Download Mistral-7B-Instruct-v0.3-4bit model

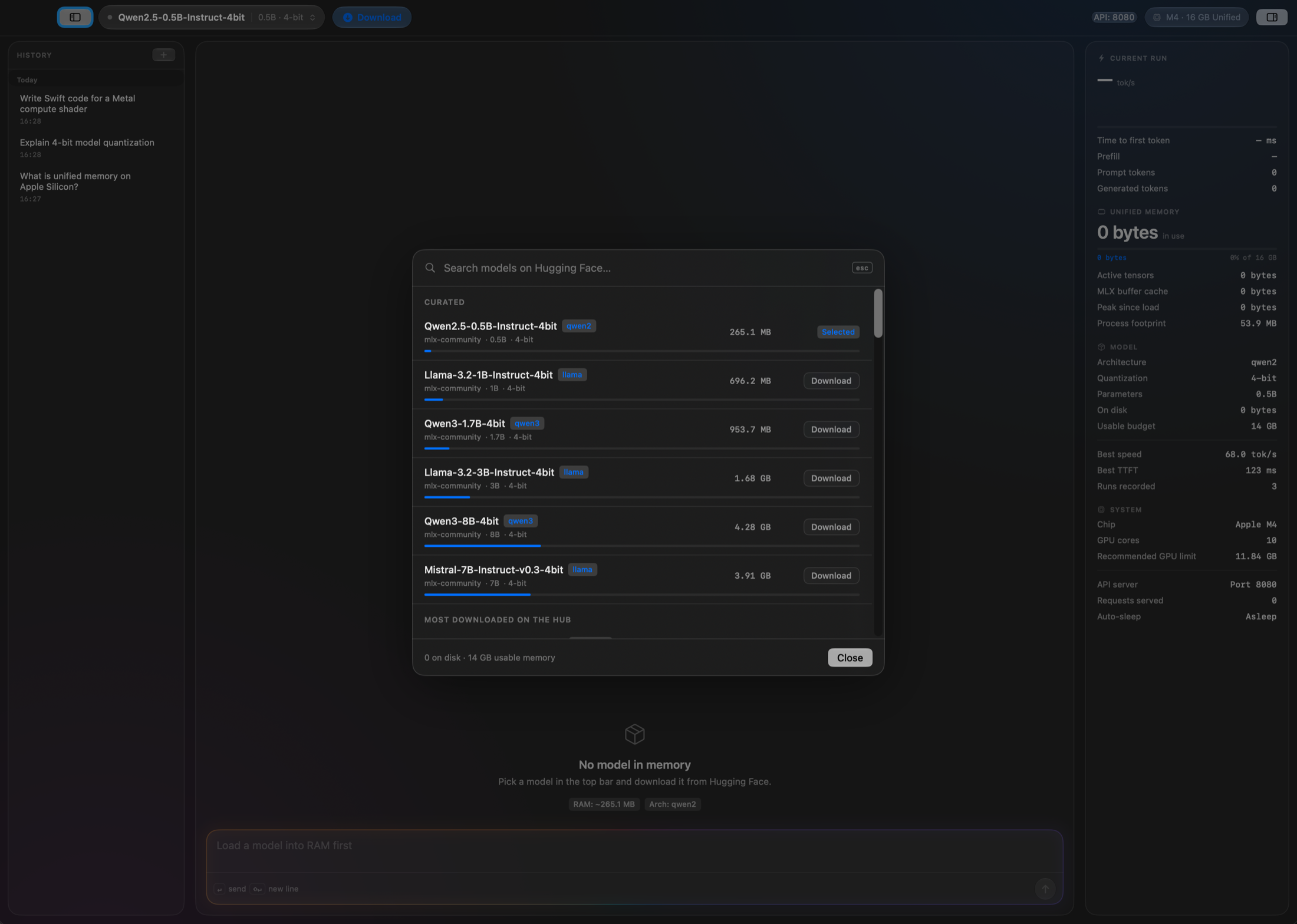pyautogui.click(x=831, y=576)
